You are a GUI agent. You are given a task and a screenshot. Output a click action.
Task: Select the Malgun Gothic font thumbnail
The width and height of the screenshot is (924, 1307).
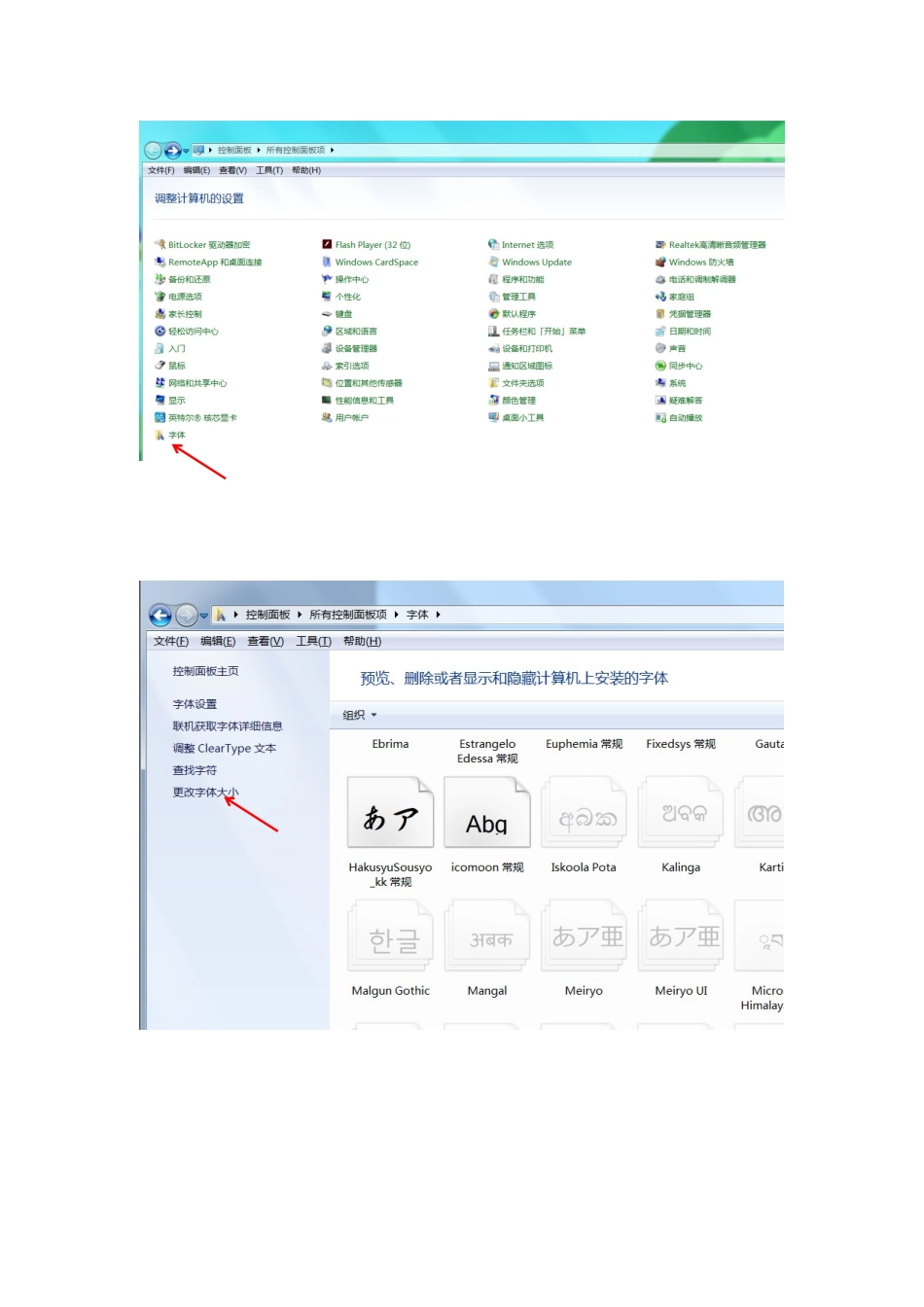coord(390,936)
